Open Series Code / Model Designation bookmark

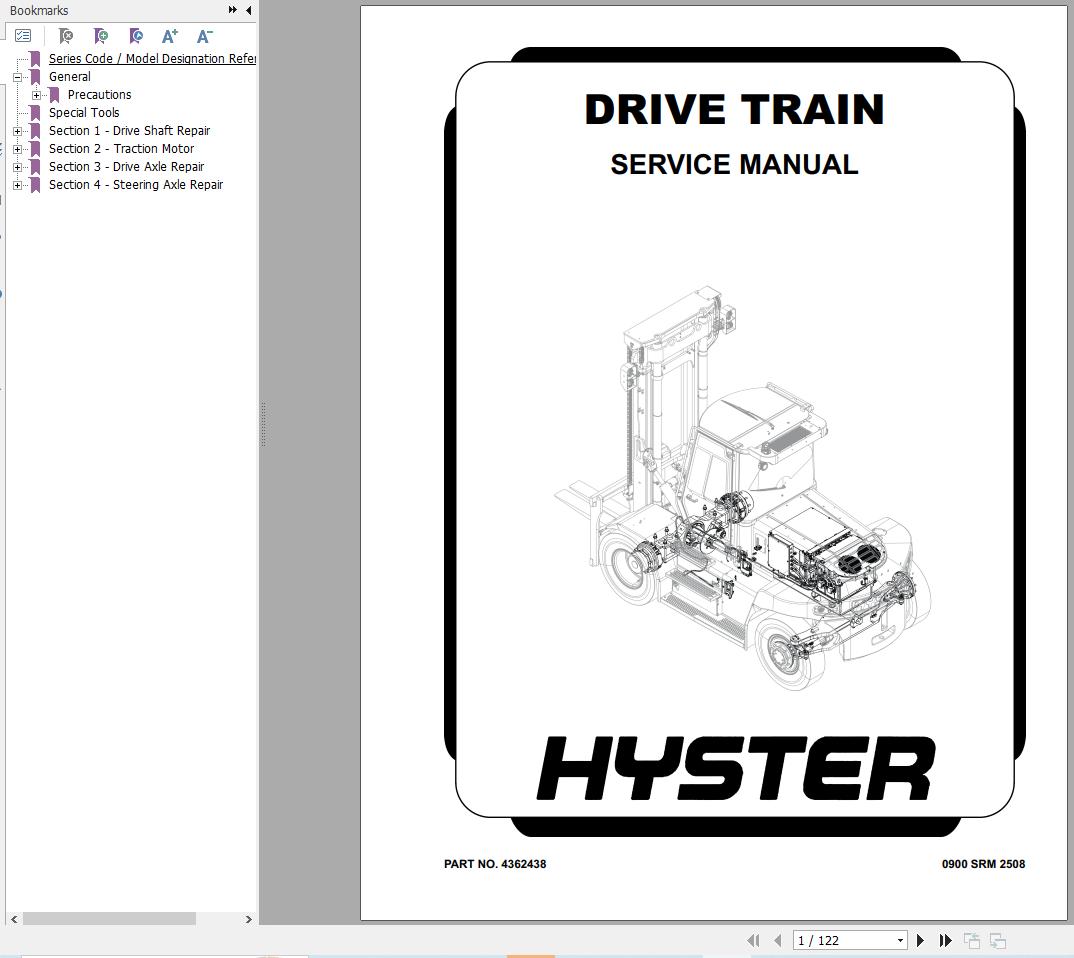coord(151,59)
